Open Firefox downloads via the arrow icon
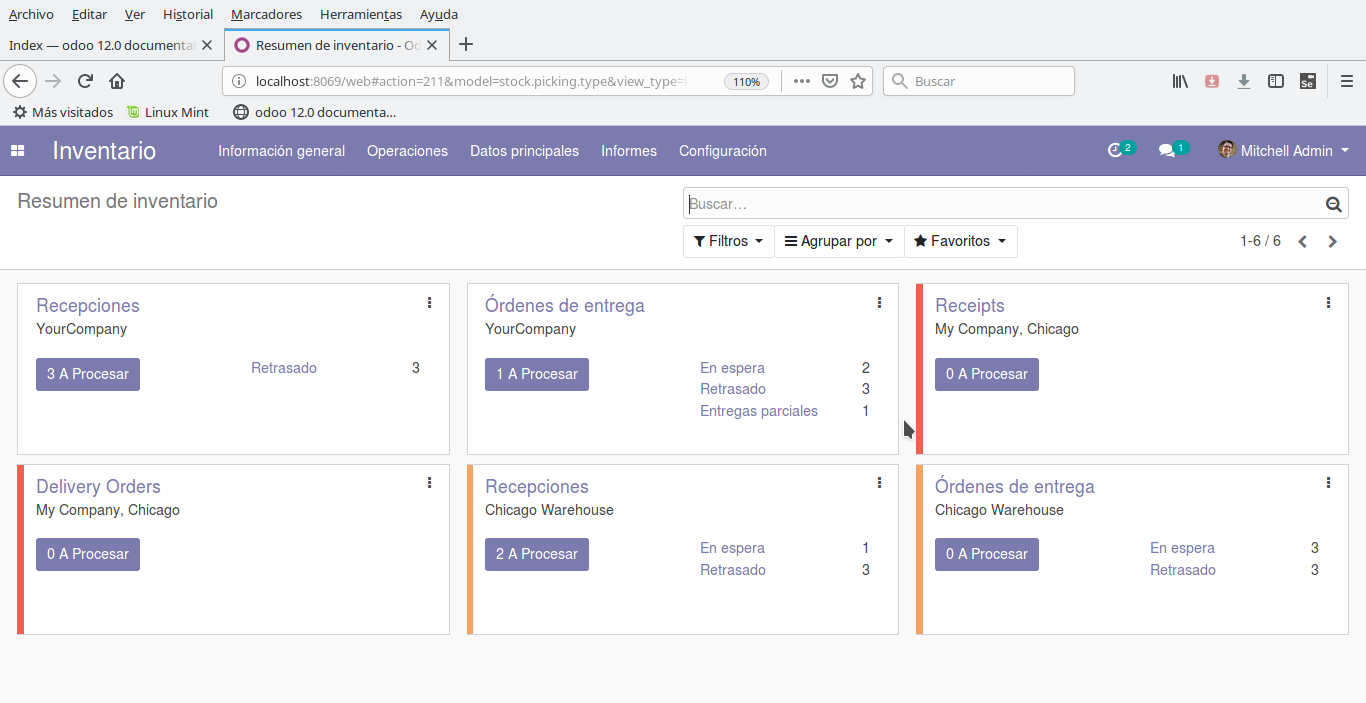Image resolution: width=1366 pixels, height=703 pixels. pyautogui.click(x=1243, y=81)
